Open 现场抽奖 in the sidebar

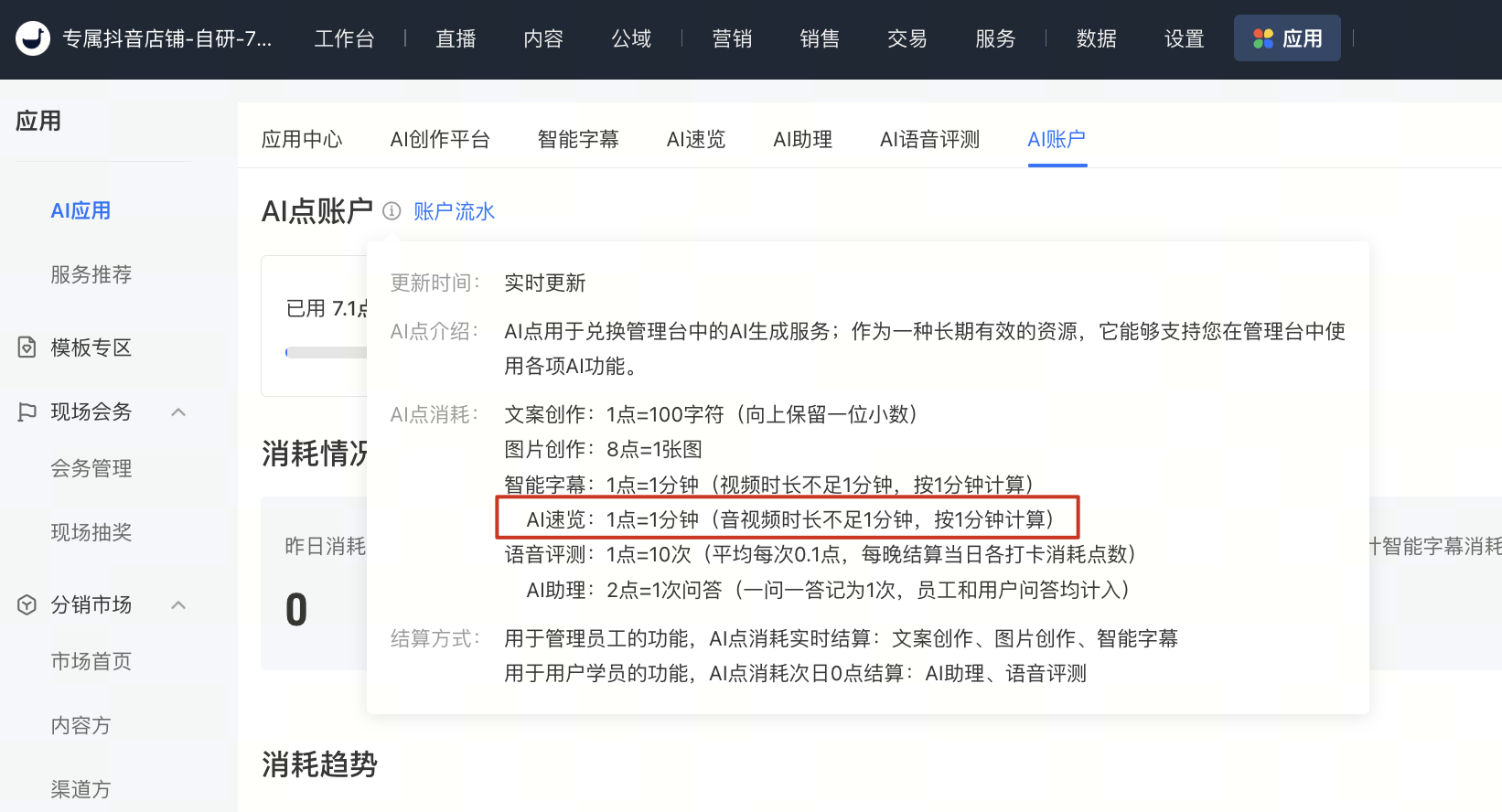91,532
